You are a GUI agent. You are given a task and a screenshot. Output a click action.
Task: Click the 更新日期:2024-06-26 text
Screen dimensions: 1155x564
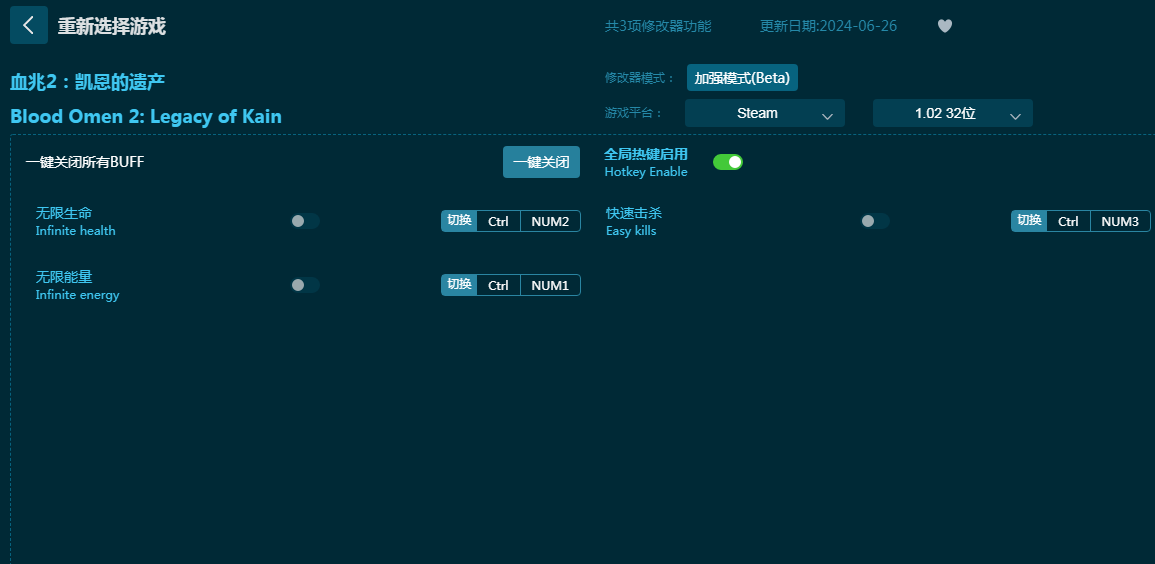coord(829,26)
